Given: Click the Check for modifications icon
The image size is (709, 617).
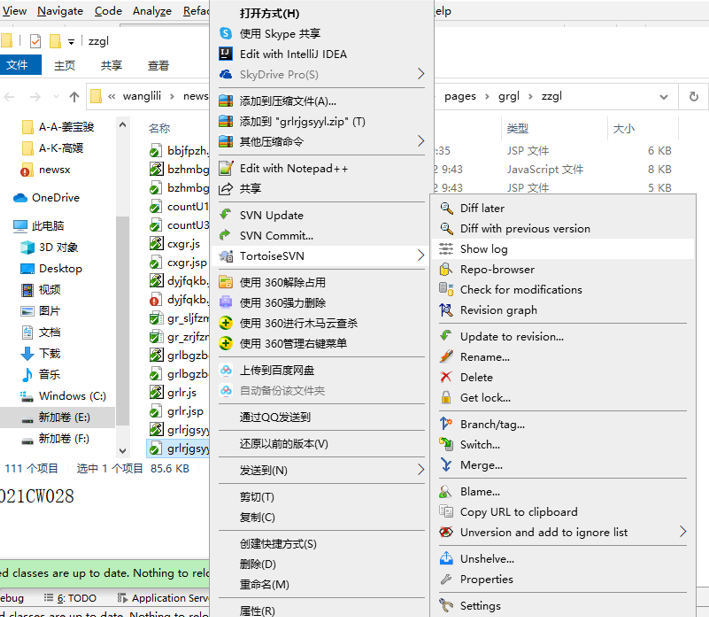Looking at the screenshot, I should tap(446, 290).
